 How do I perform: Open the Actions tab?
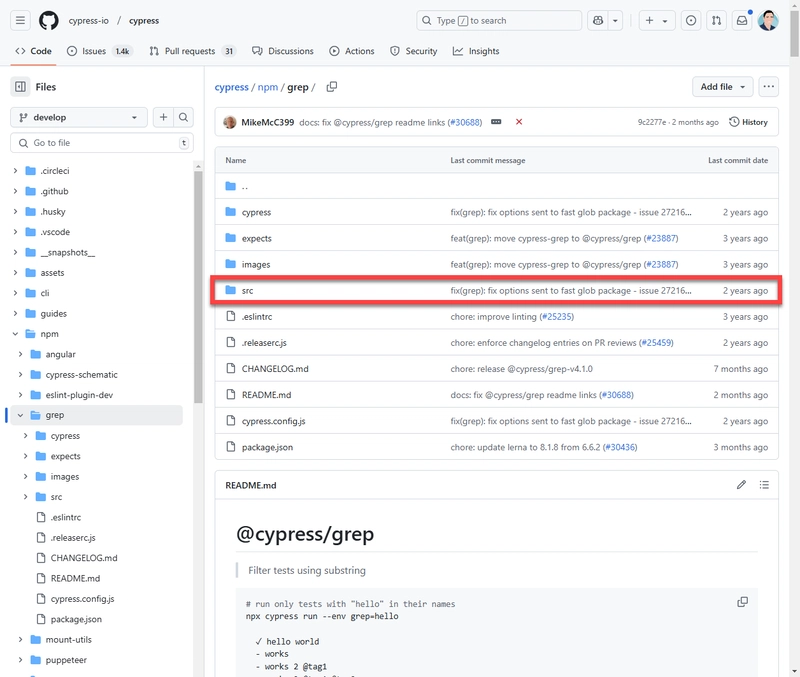[352, 51]
